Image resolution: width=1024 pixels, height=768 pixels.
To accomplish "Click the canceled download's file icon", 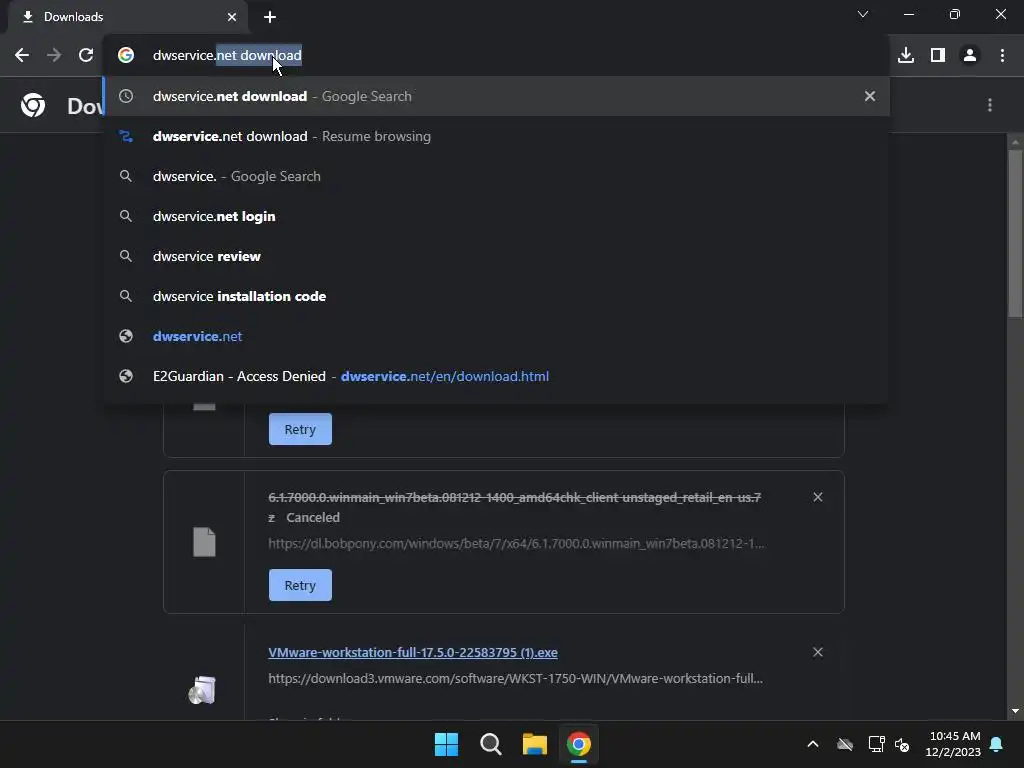I will (204, 542).
